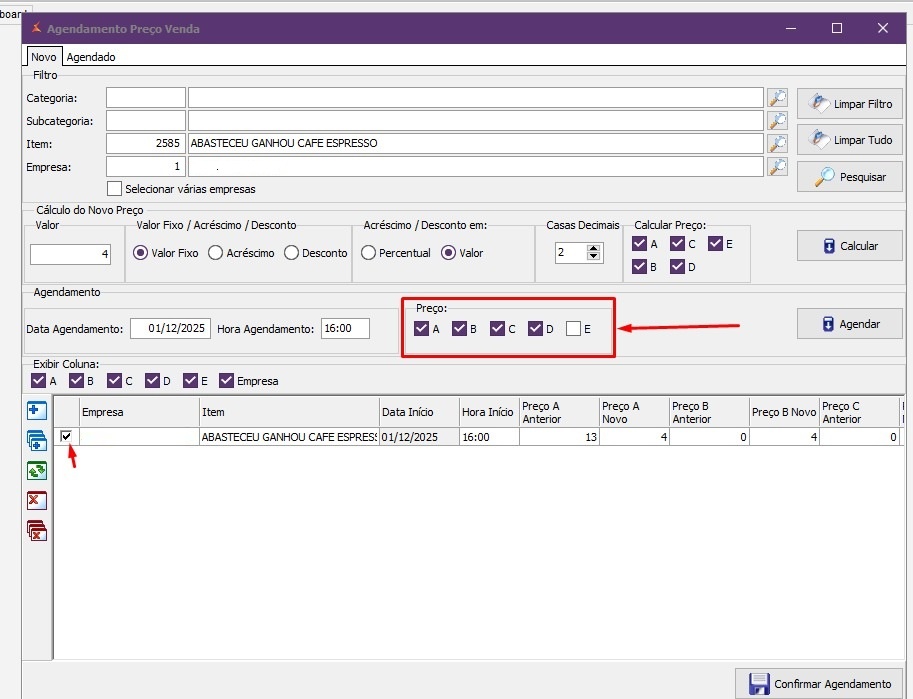This screenshot has height=699, width=913.
Task: Toggle Exibir Coluna C checkbox
Action: coord(115,380)
